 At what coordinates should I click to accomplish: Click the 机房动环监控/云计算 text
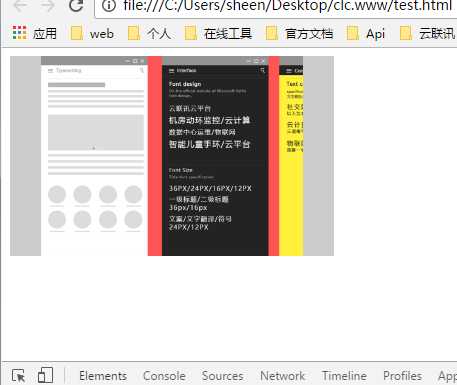tap(209, 120)
